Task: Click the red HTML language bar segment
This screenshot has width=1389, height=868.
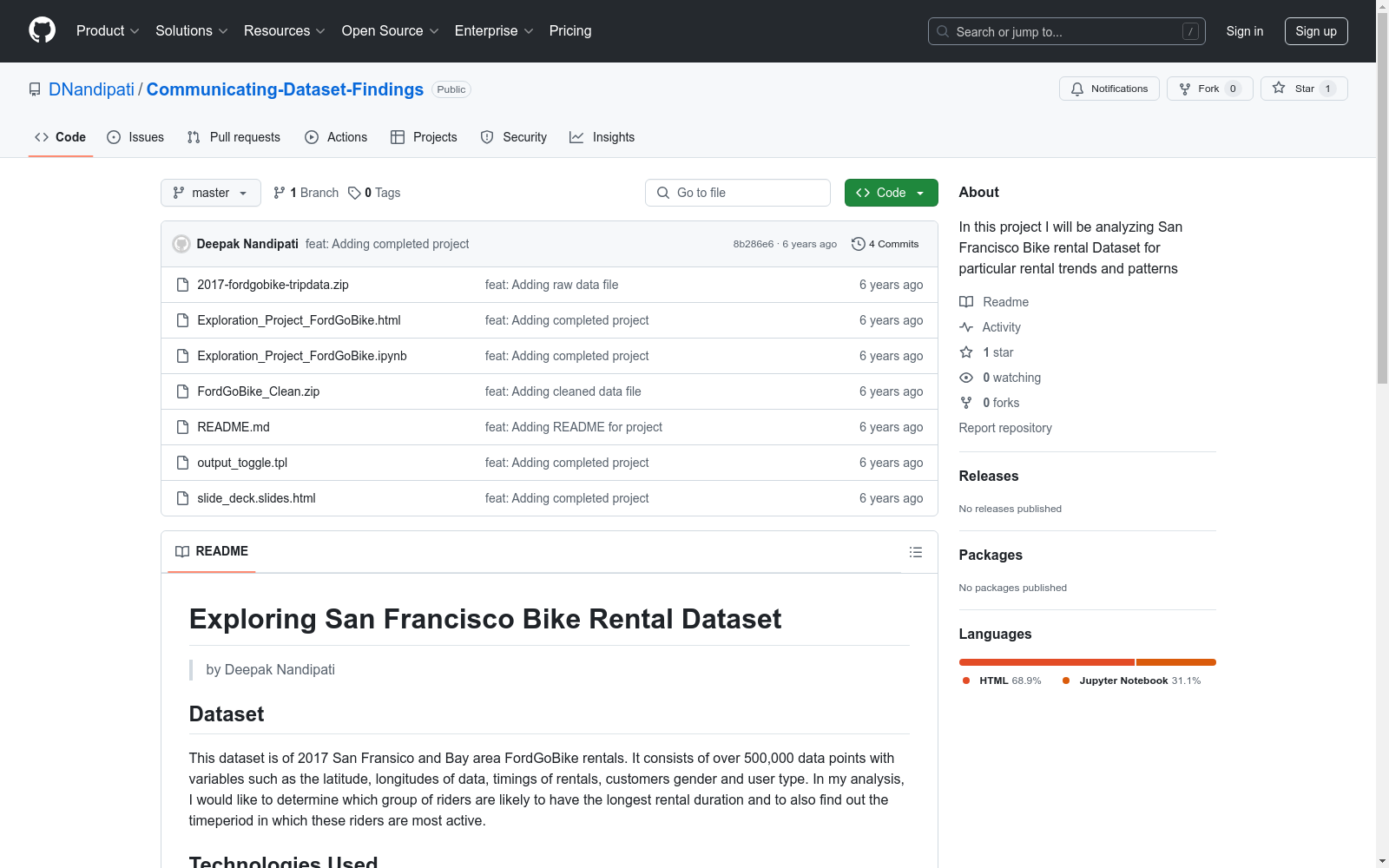Action: (1047, 662)
